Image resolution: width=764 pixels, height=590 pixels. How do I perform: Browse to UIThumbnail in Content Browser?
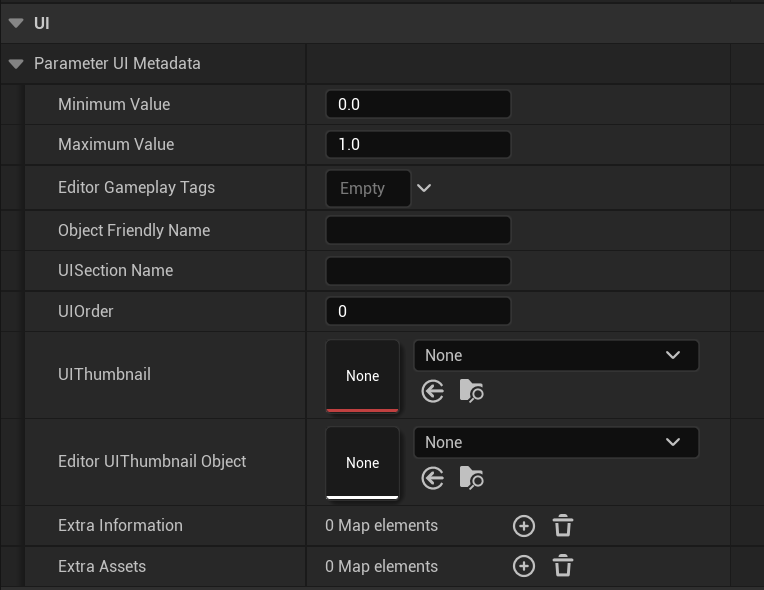point(471,391)
